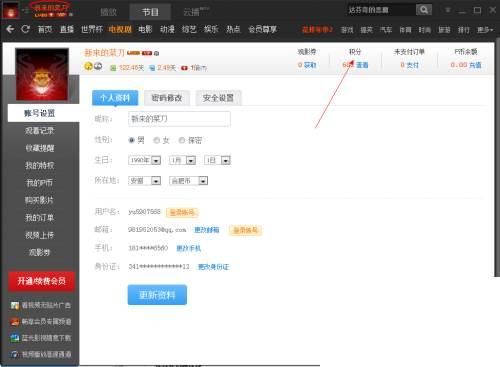Click the 更改手机 link
Screen dimensions: 500x367
point(189,248)
